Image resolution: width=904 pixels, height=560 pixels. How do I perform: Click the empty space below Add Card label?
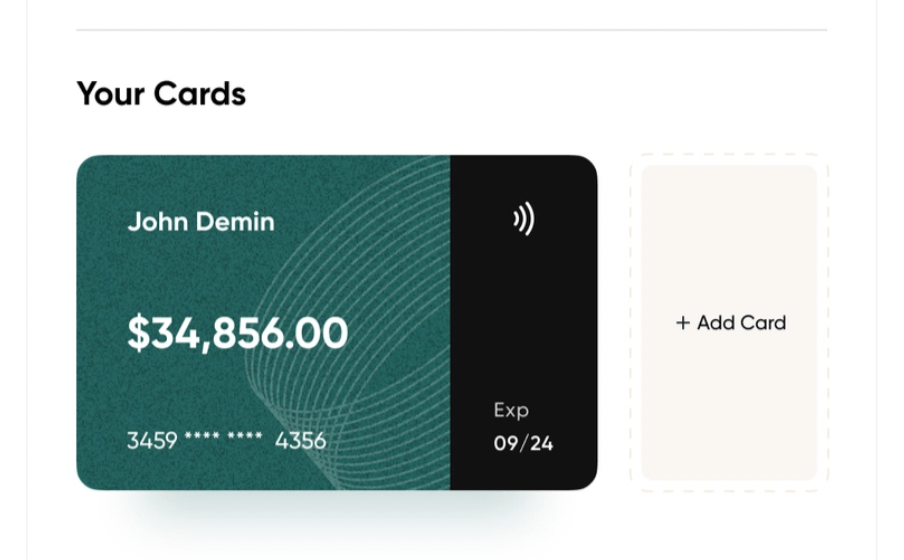point(729,410)
